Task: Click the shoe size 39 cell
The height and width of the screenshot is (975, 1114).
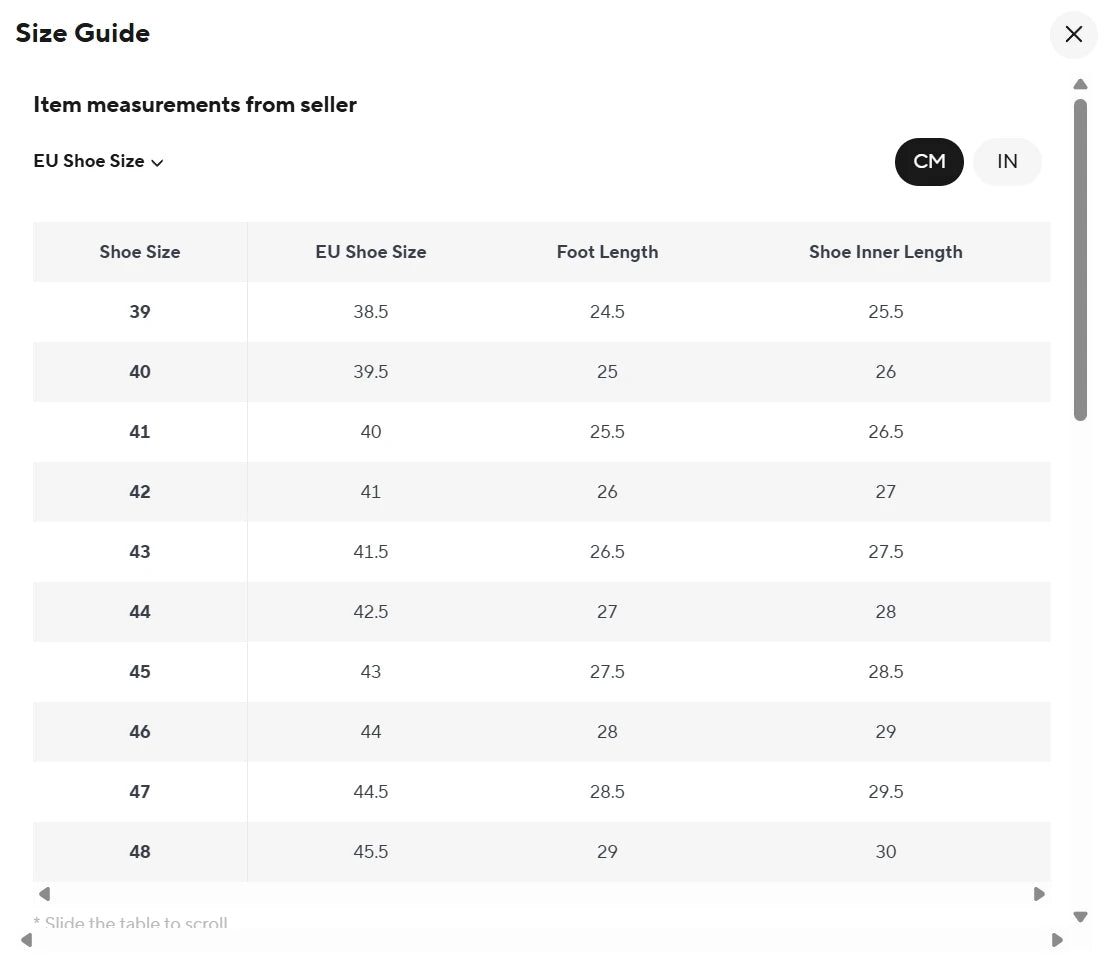Action: click(140, 311)
